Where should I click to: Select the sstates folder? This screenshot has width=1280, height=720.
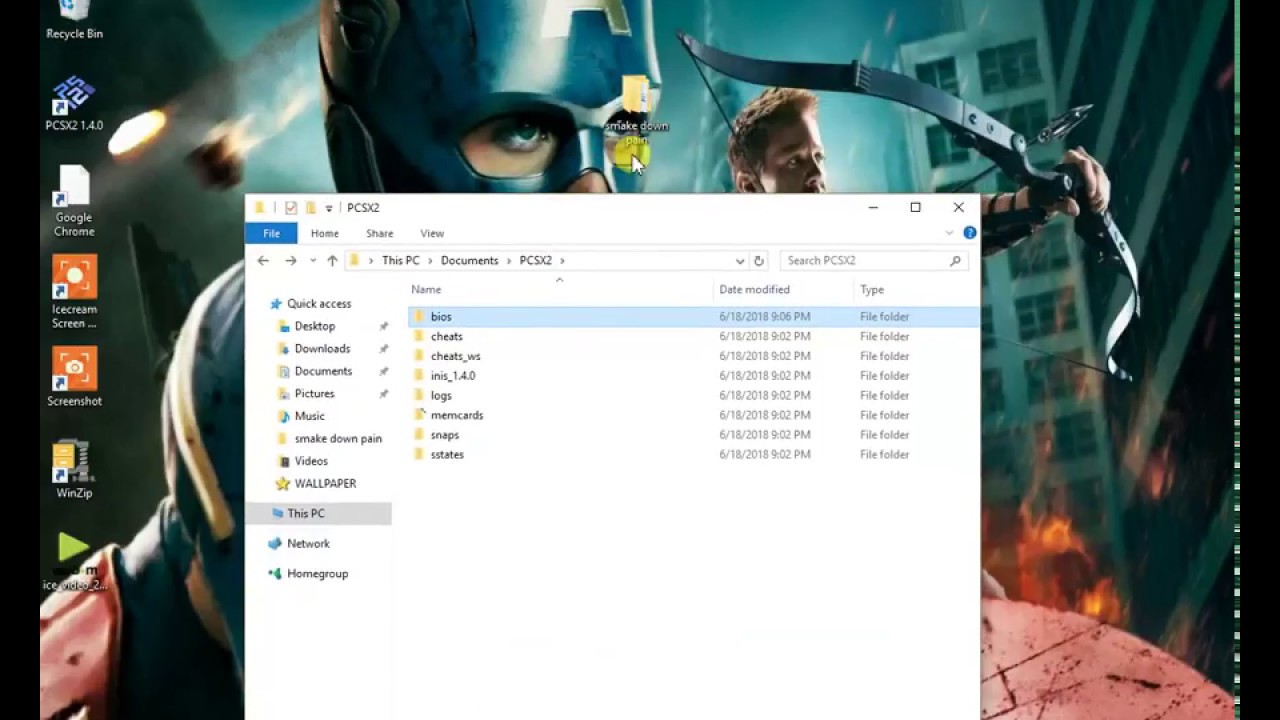pyautogui.click(x=447, y=454)
